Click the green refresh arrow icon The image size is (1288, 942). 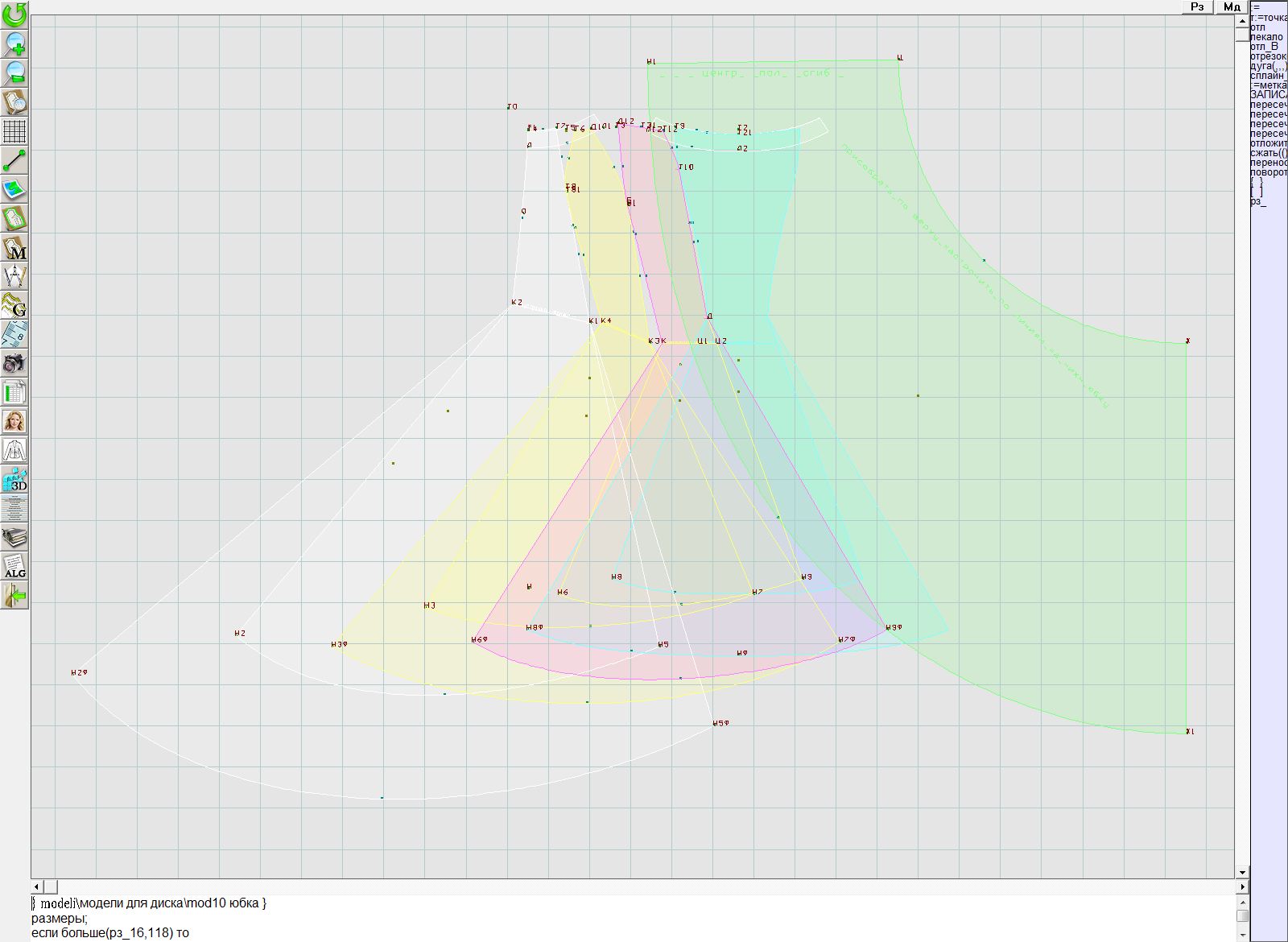(x=14, y=14)
